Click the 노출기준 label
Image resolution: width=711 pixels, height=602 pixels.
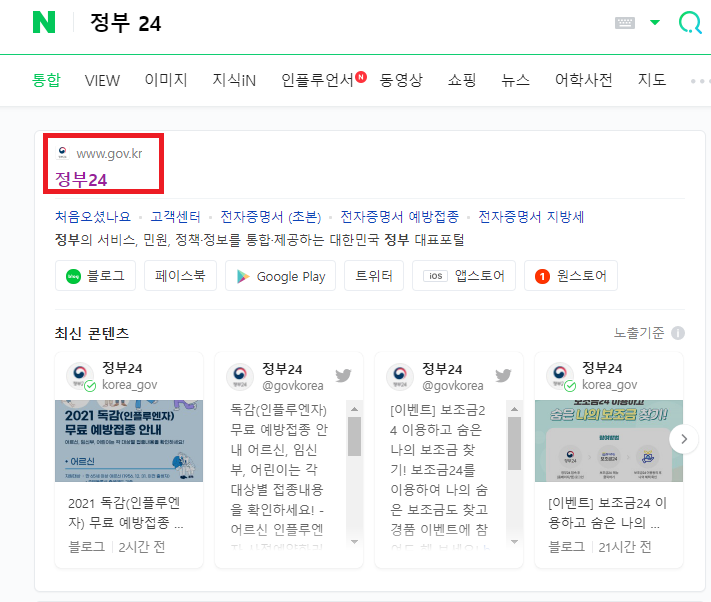pyautogui.click(x=638, y=333)
